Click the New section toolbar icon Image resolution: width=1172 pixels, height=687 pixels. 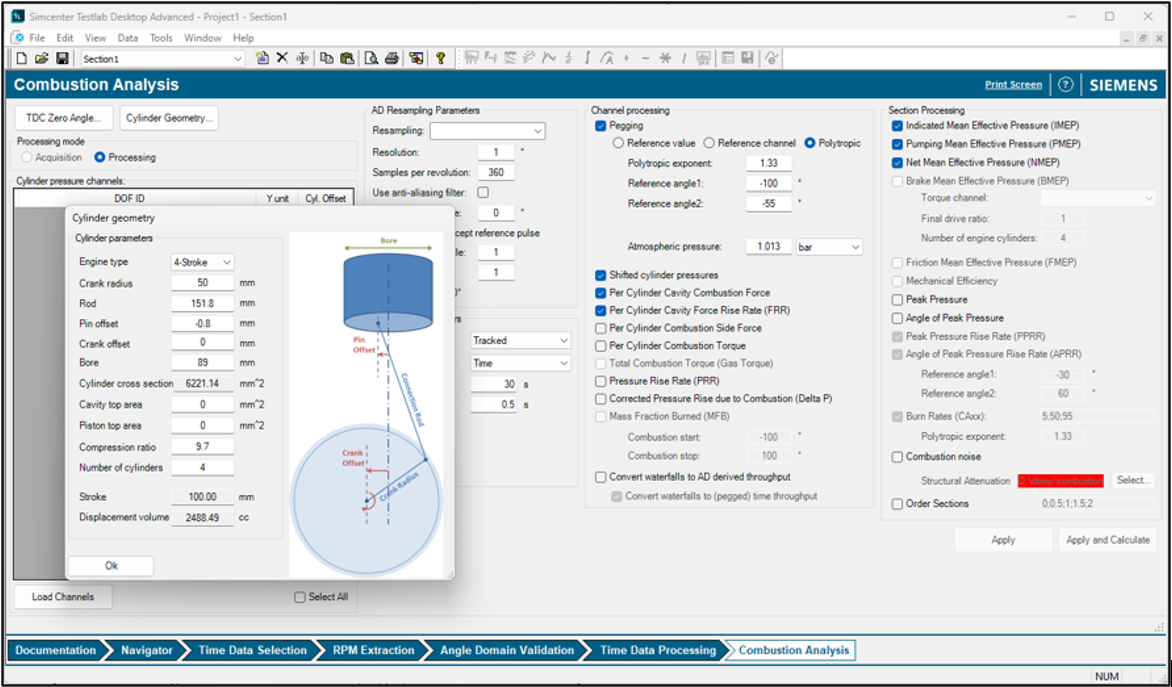[x=262, y=58]
